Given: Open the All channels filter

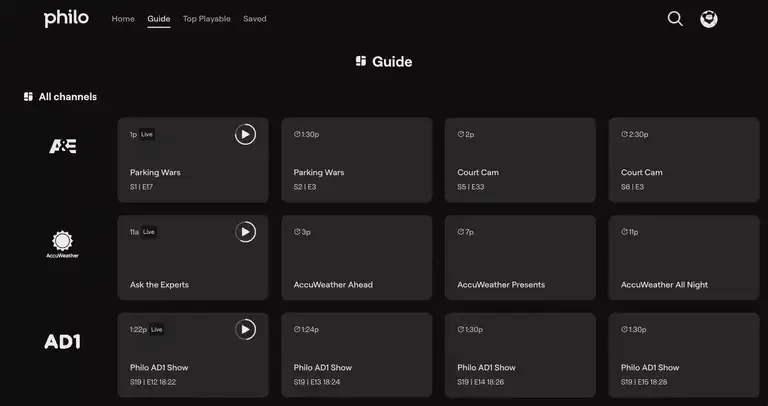Looking at the screenshot, I should (60, 96).
